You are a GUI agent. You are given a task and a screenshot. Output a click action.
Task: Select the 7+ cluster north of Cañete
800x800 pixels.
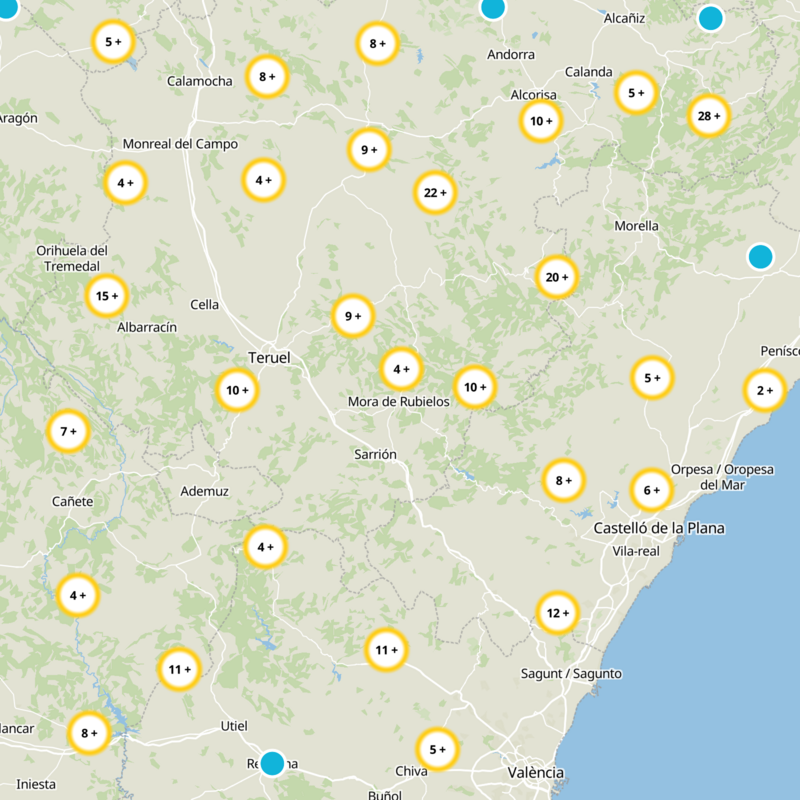click(x=67, y=430)
